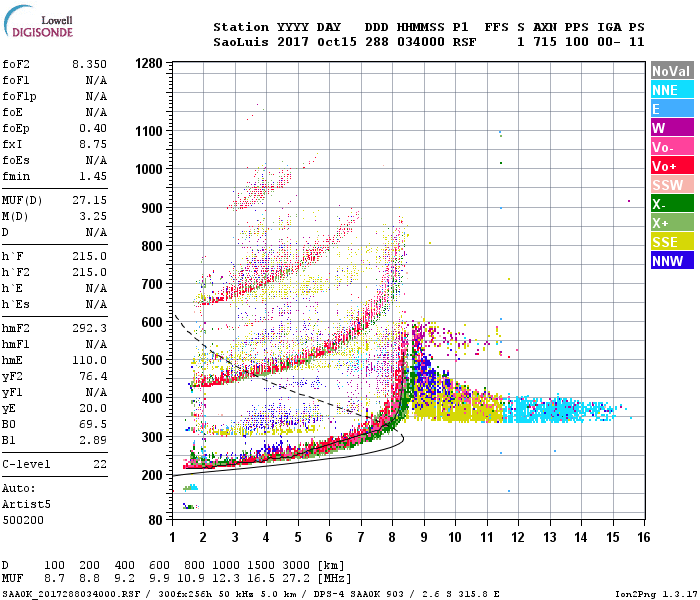700x600 pixels.
Task: Click the RSF P1 header value
Action: coord(464,42)
